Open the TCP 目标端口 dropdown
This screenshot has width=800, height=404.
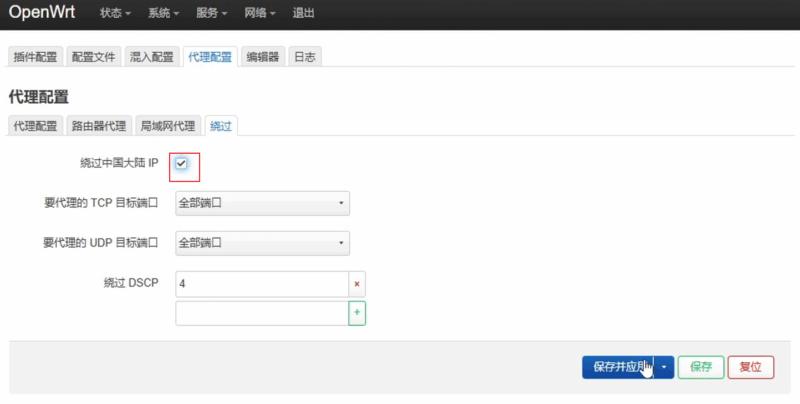tap(262, 203)
